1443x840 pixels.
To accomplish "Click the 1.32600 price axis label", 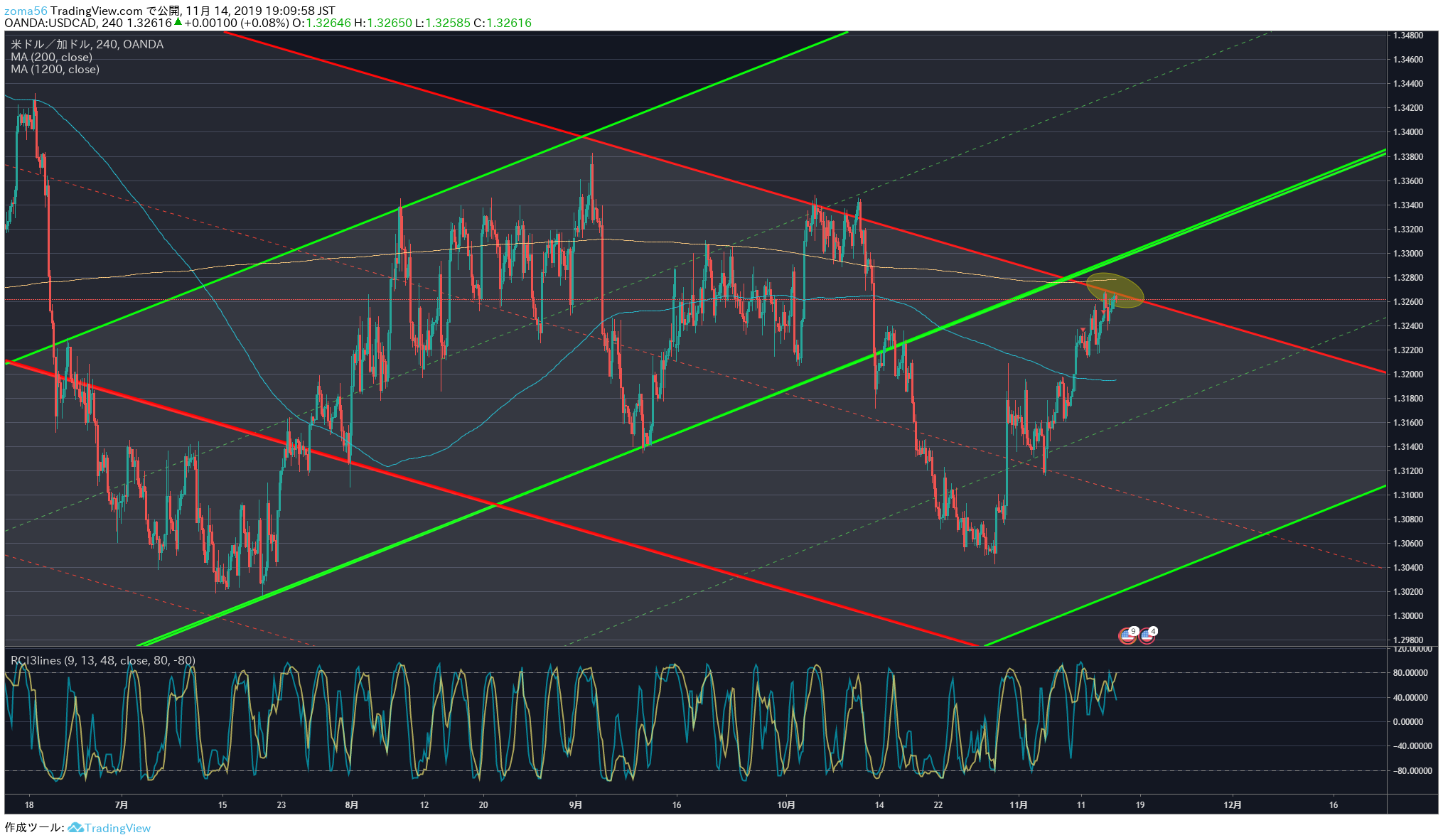I will (x=1408, y=302).
